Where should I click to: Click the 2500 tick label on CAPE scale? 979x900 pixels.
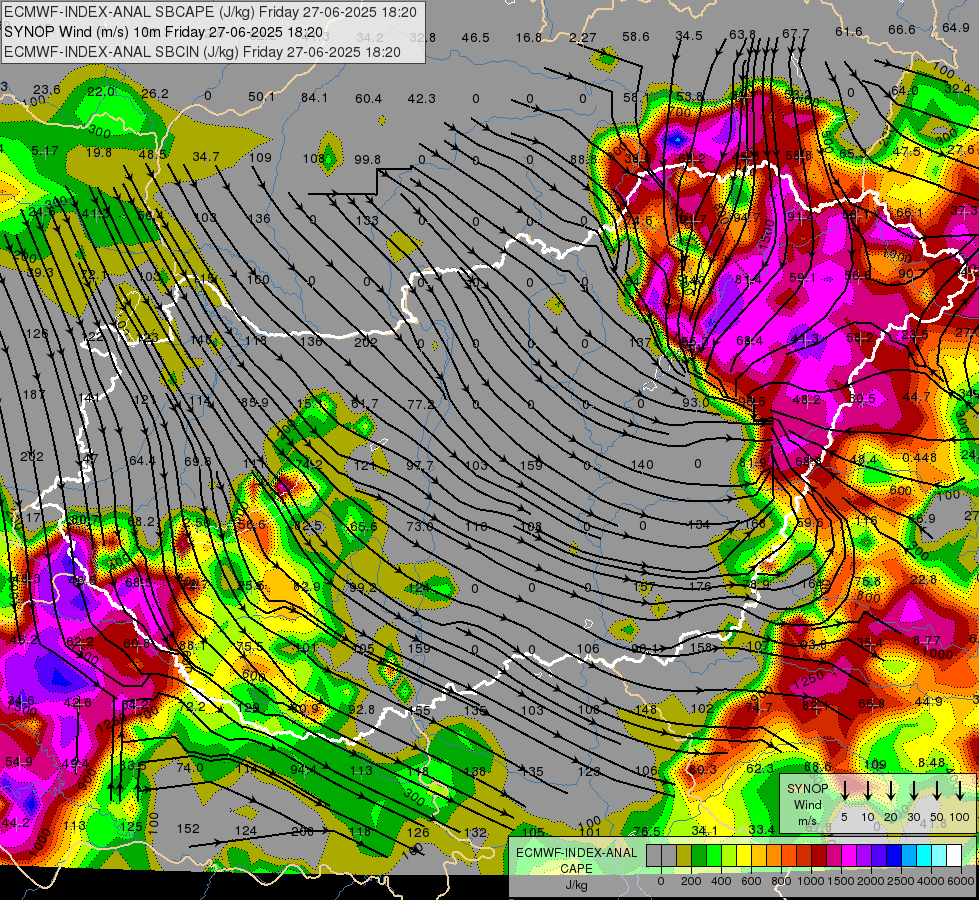click(901, 881)
